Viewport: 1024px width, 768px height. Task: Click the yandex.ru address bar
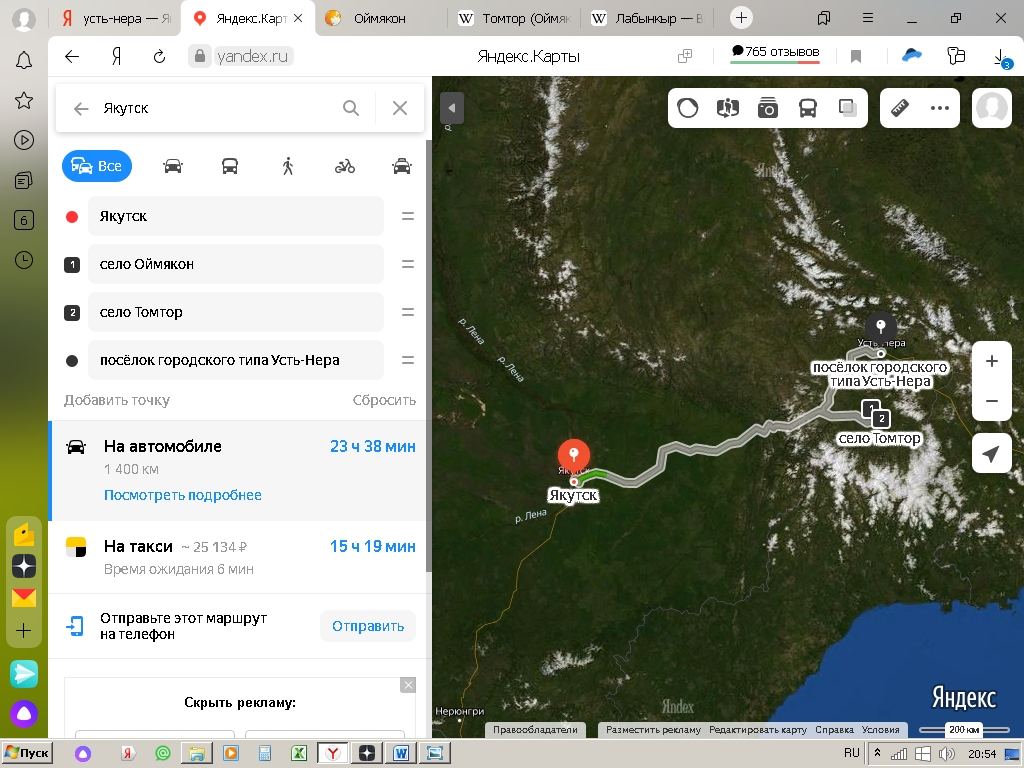point(252,56)
